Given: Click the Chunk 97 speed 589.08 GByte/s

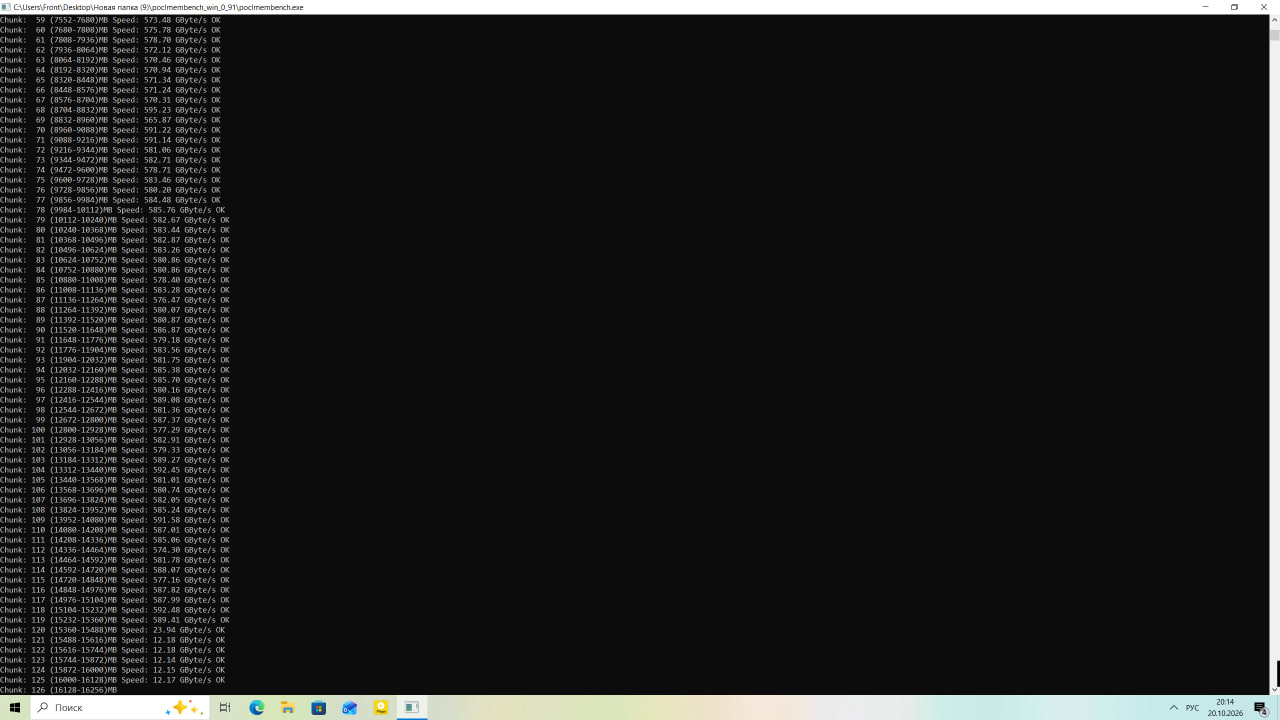Looking at the screenshot, I should click(x=184, y=400).
